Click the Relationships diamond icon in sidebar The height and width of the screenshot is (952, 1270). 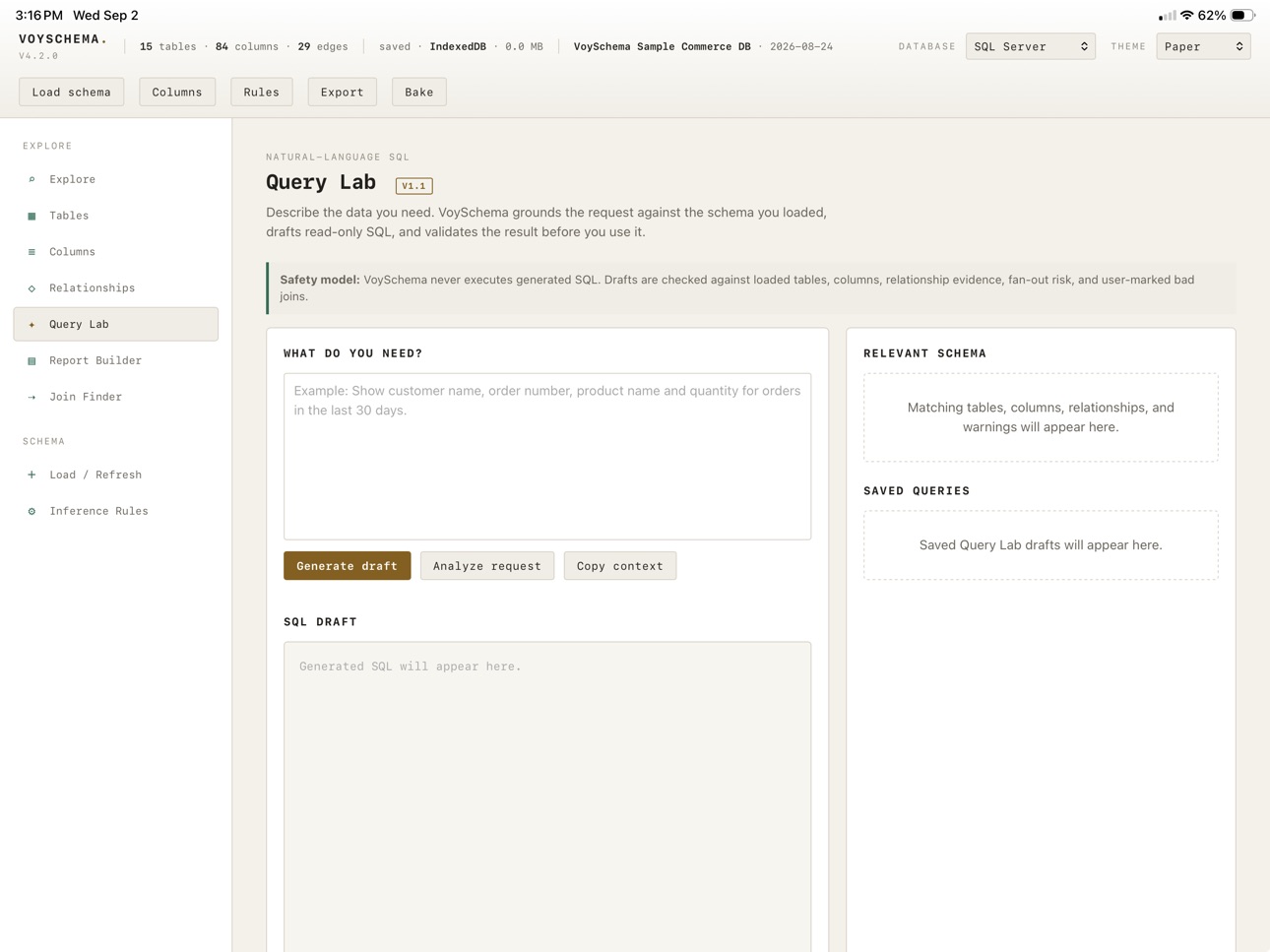click(32, 288)
